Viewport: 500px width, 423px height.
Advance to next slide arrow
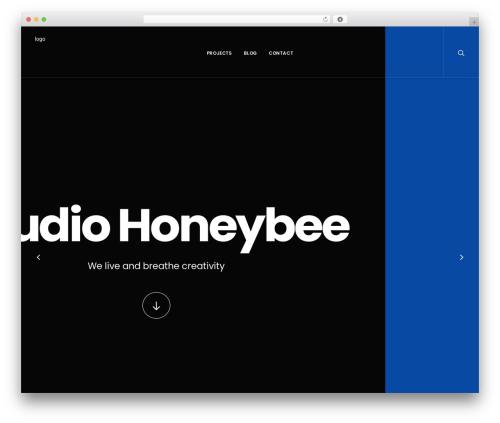(x=461, y=257)
